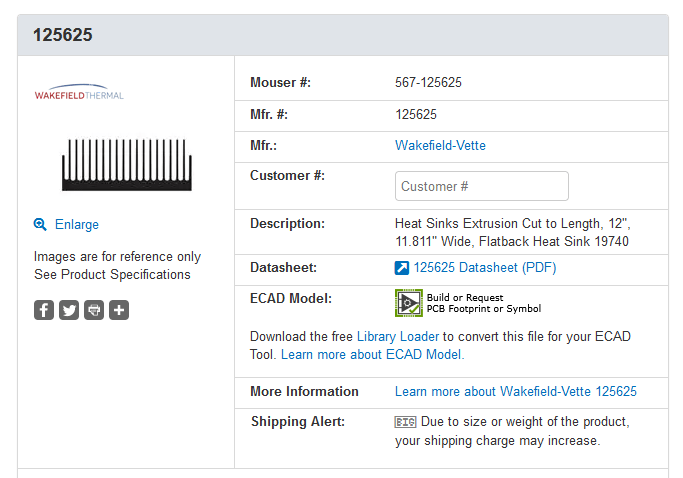Click the heat sink product image
683x478 pixels.
127,165
